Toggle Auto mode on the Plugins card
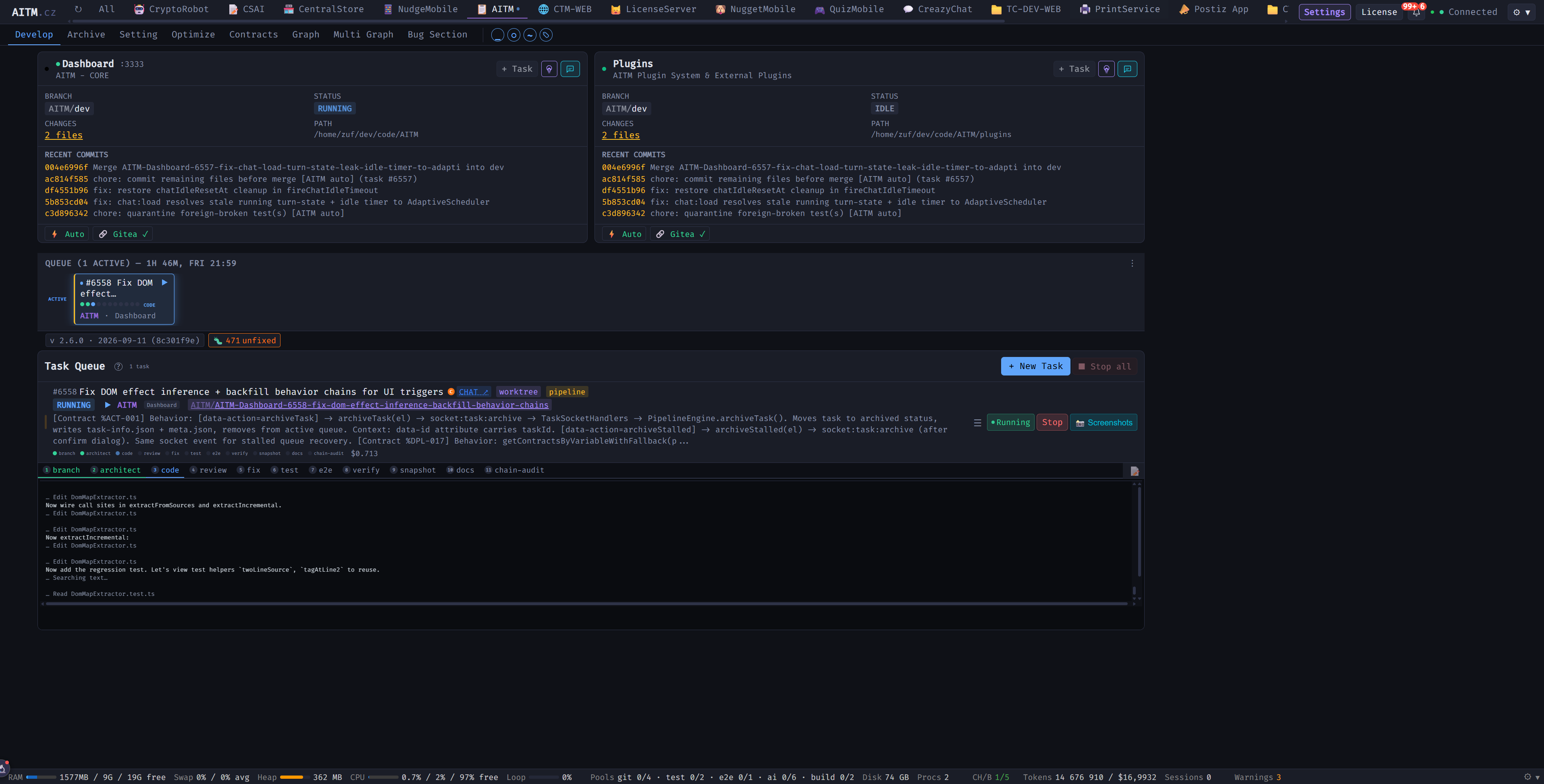This screenshot has width=1544, height=784. [x=624, y=234]
